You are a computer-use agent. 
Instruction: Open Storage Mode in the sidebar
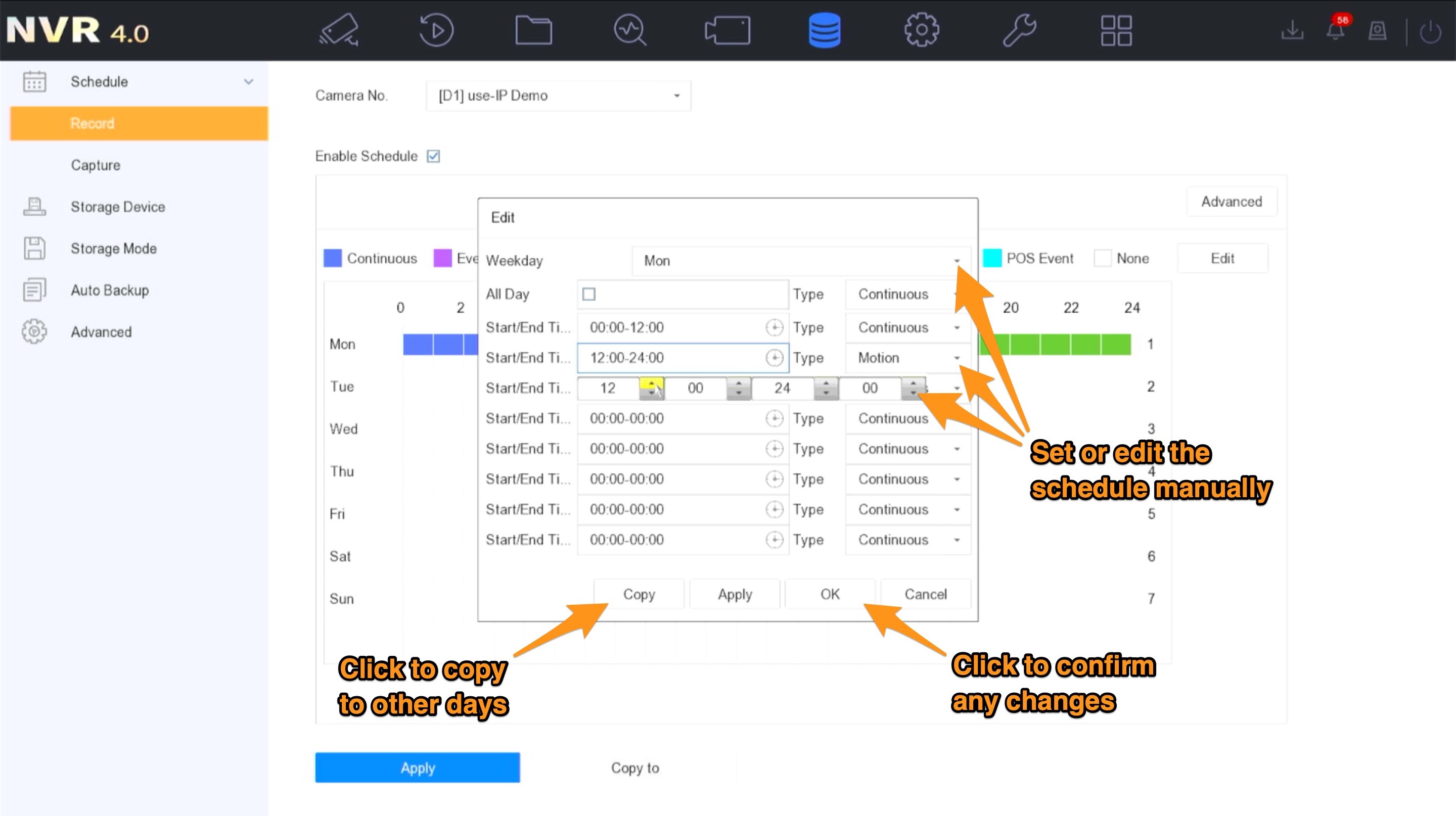(114, 249)
